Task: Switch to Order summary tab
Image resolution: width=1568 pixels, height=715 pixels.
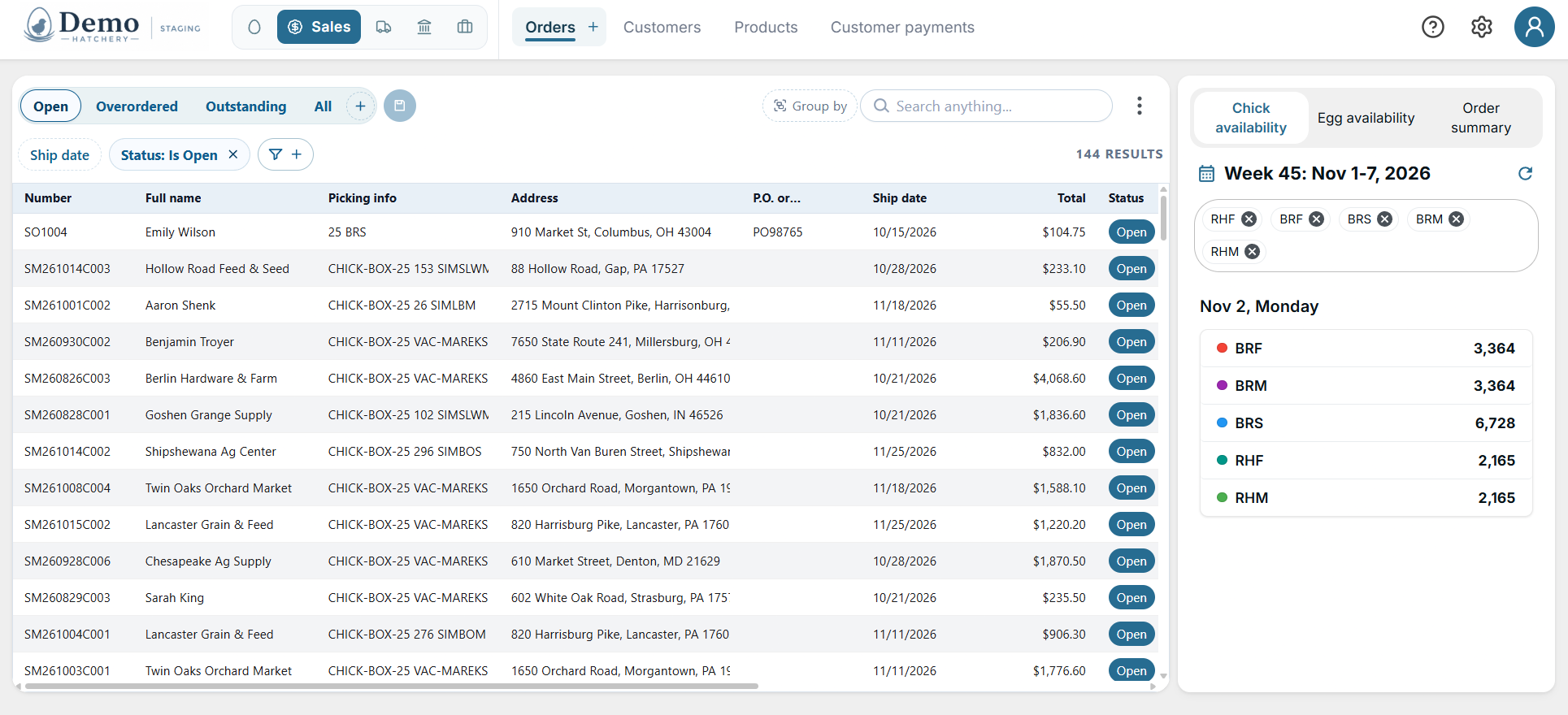Action: (x=1481, y=118)
